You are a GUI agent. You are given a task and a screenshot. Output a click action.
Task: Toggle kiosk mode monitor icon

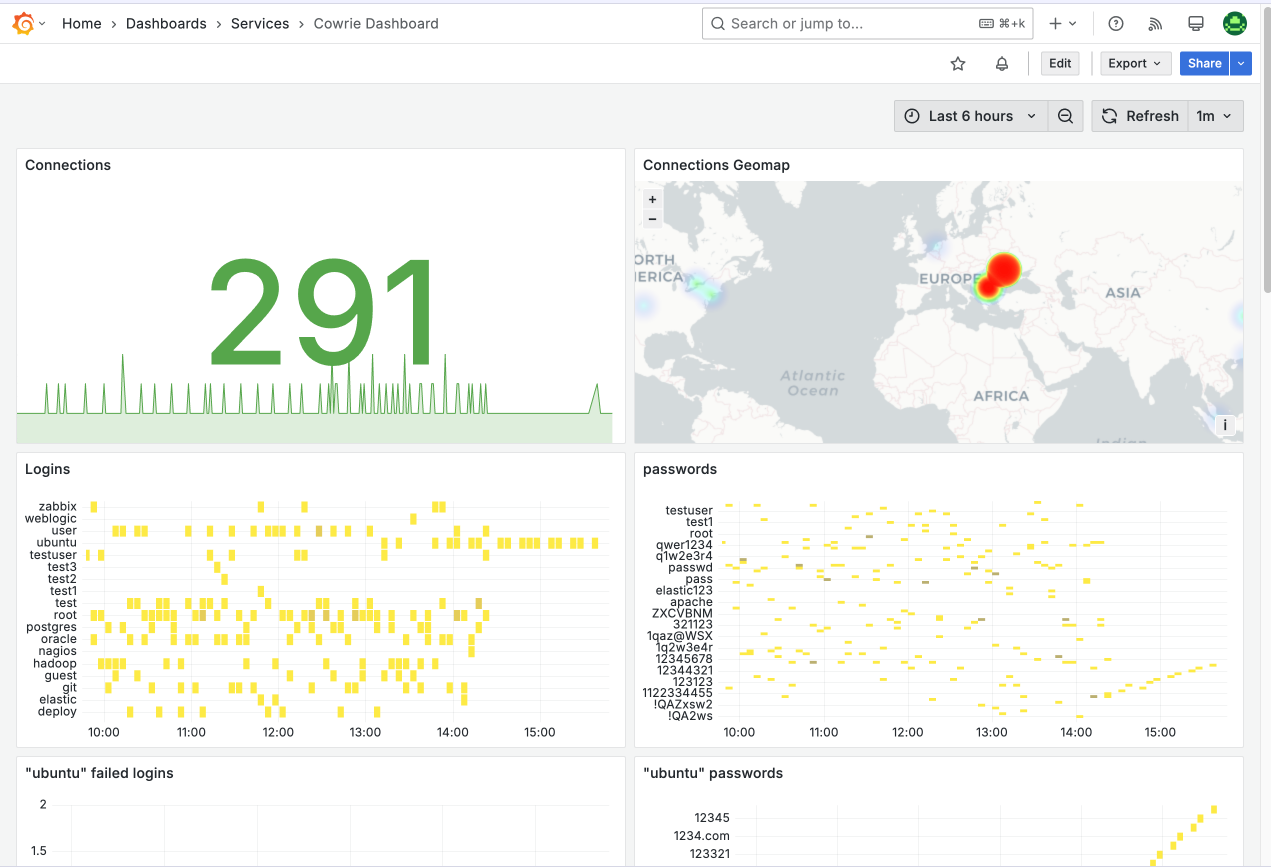pyautogui.click(x=1195, y=23)
